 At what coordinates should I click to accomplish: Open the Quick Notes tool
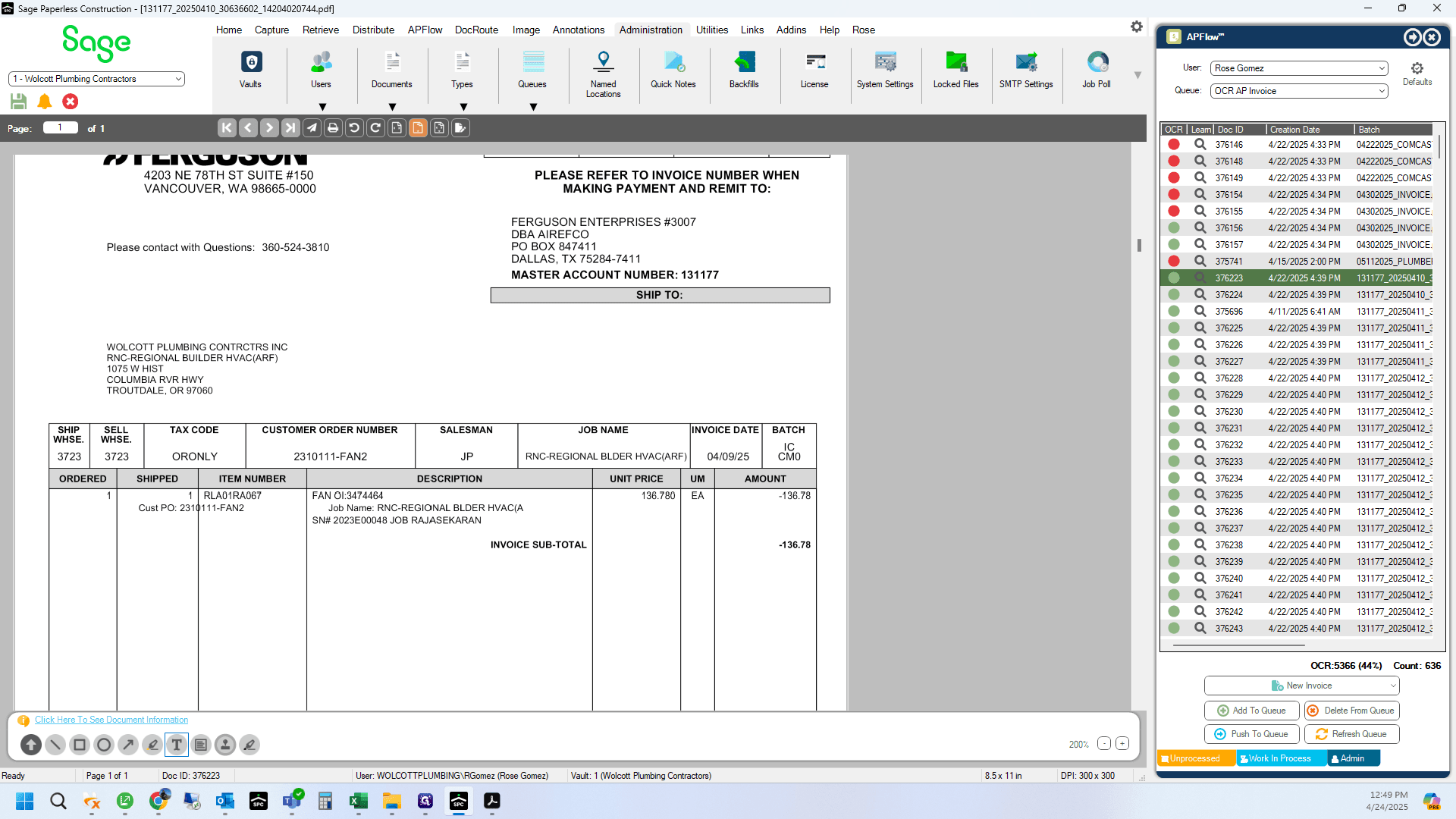click(673, 70)
